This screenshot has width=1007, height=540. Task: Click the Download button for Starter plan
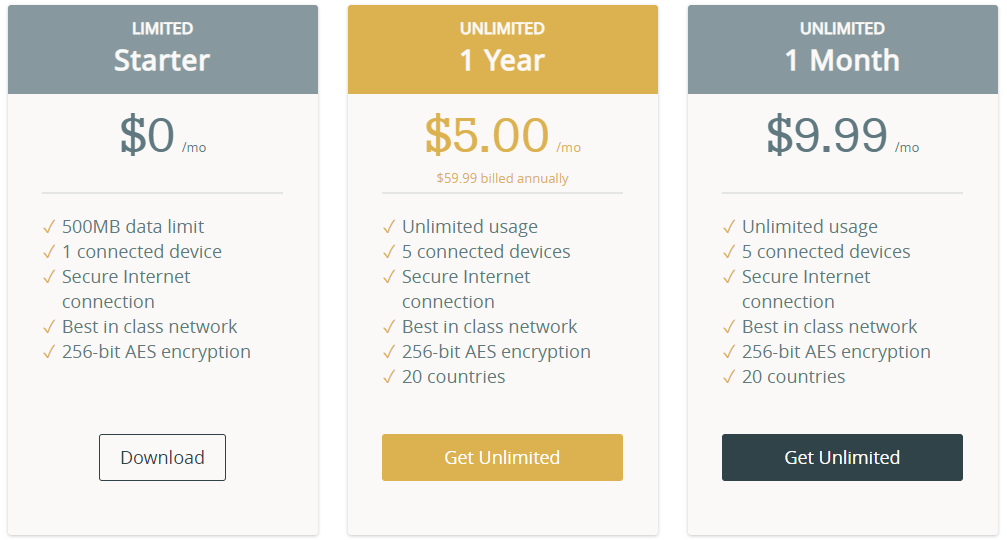(162, 457)
